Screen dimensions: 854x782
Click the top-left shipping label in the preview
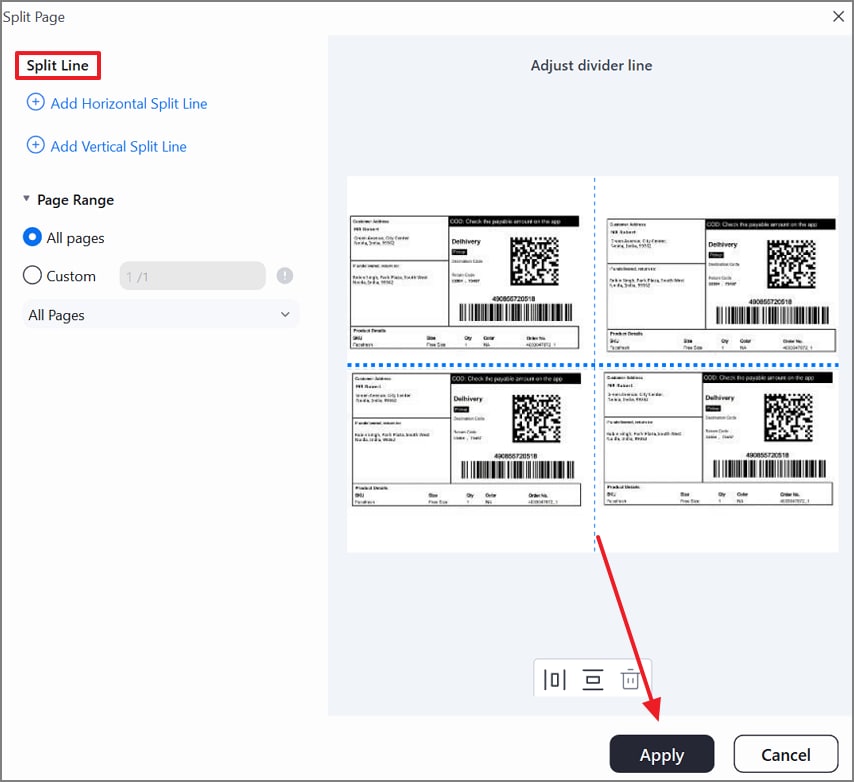point(465,282)
